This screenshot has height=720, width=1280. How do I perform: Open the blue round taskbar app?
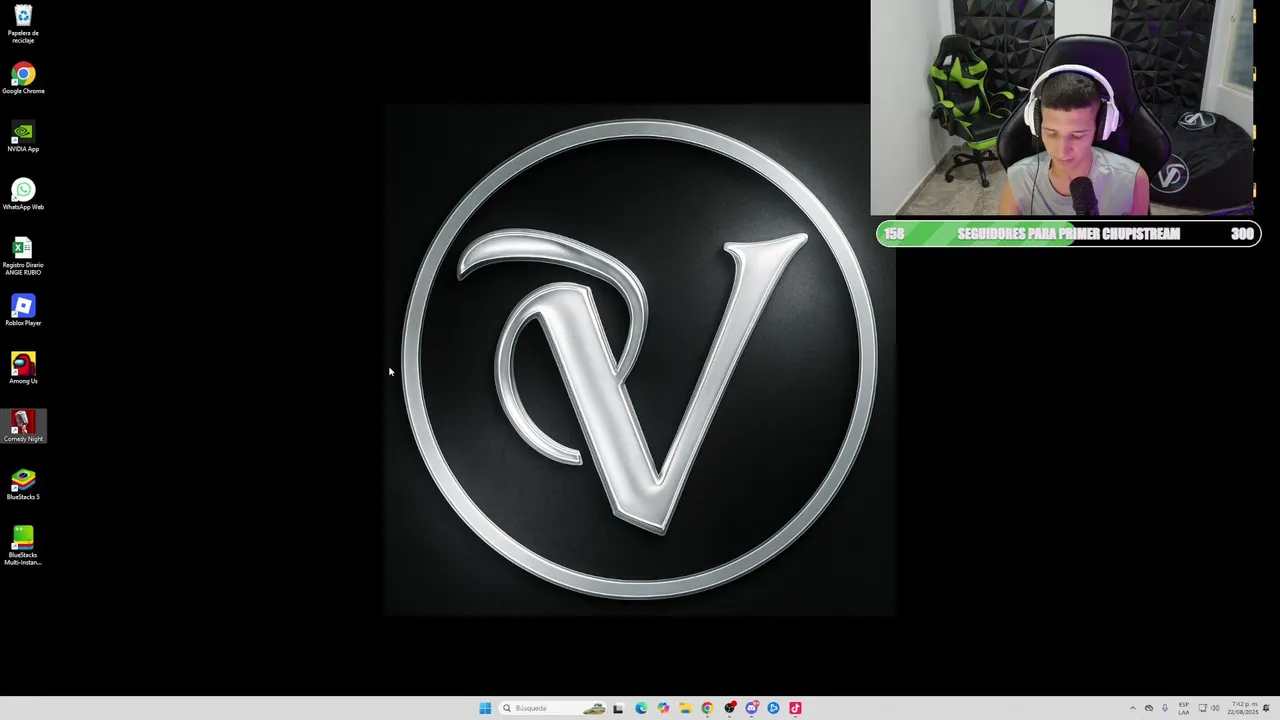click(773, 708)
